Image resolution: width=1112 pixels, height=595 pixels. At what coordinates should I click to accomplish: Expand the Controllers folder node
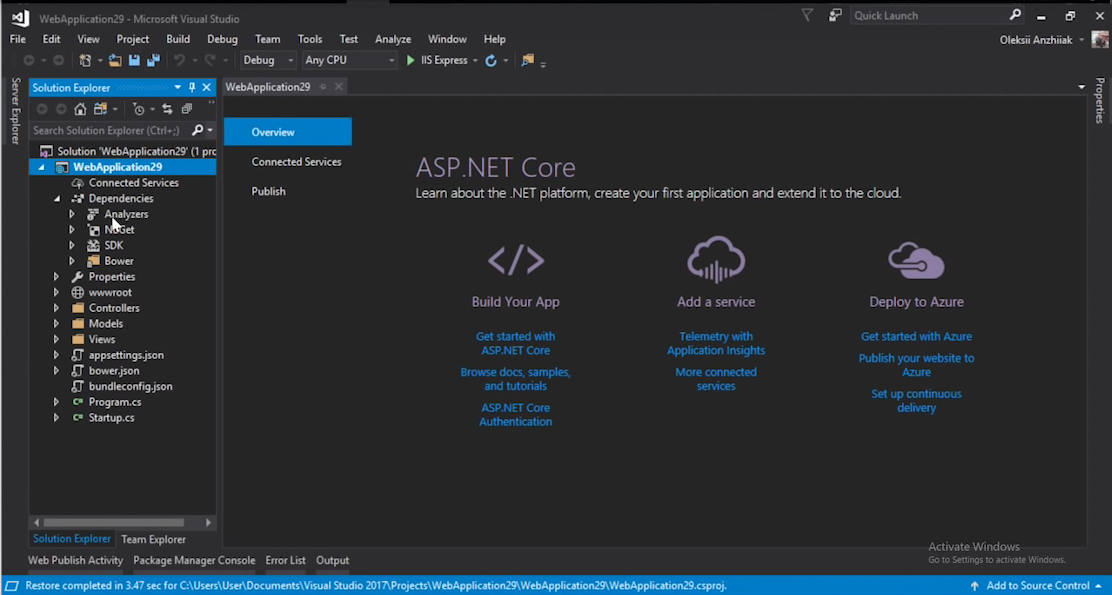56,308
